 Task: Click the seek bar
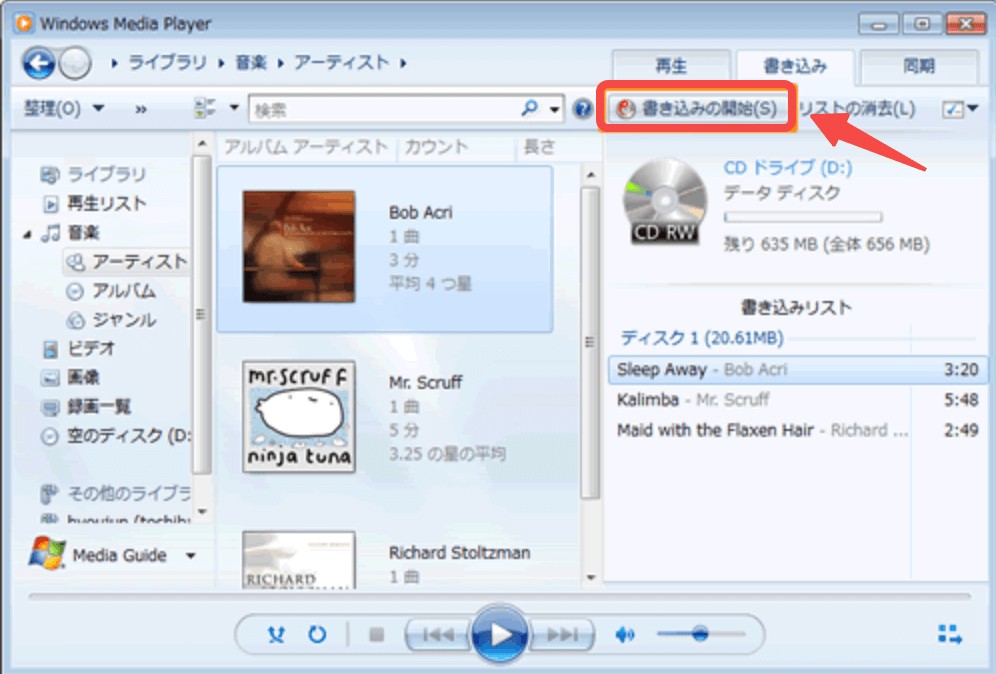pyautogui.click(x=499, y=596)
